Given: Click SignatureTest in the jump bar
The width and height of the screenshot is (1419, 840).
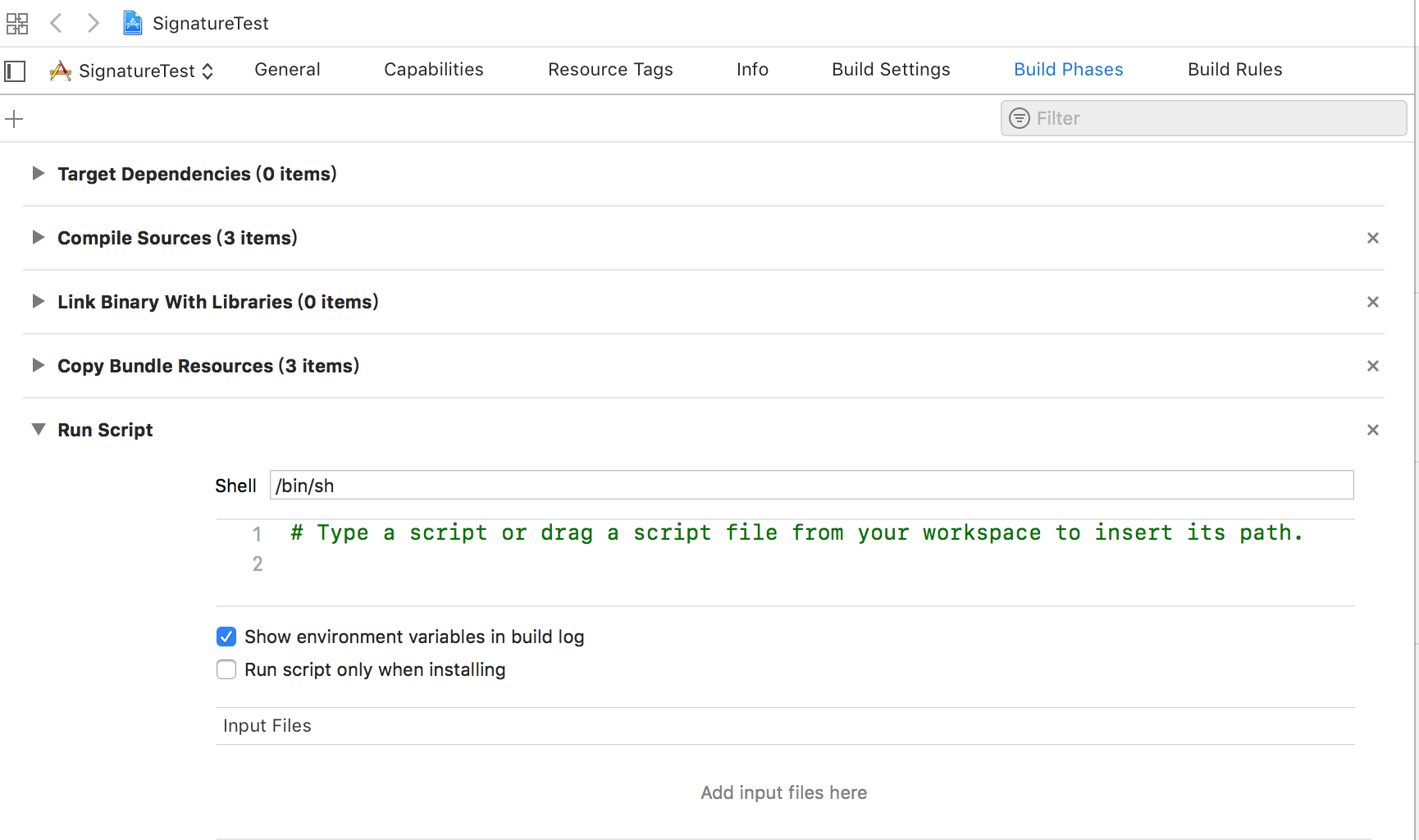Looking at the screenshot, I should click(211, 23).
